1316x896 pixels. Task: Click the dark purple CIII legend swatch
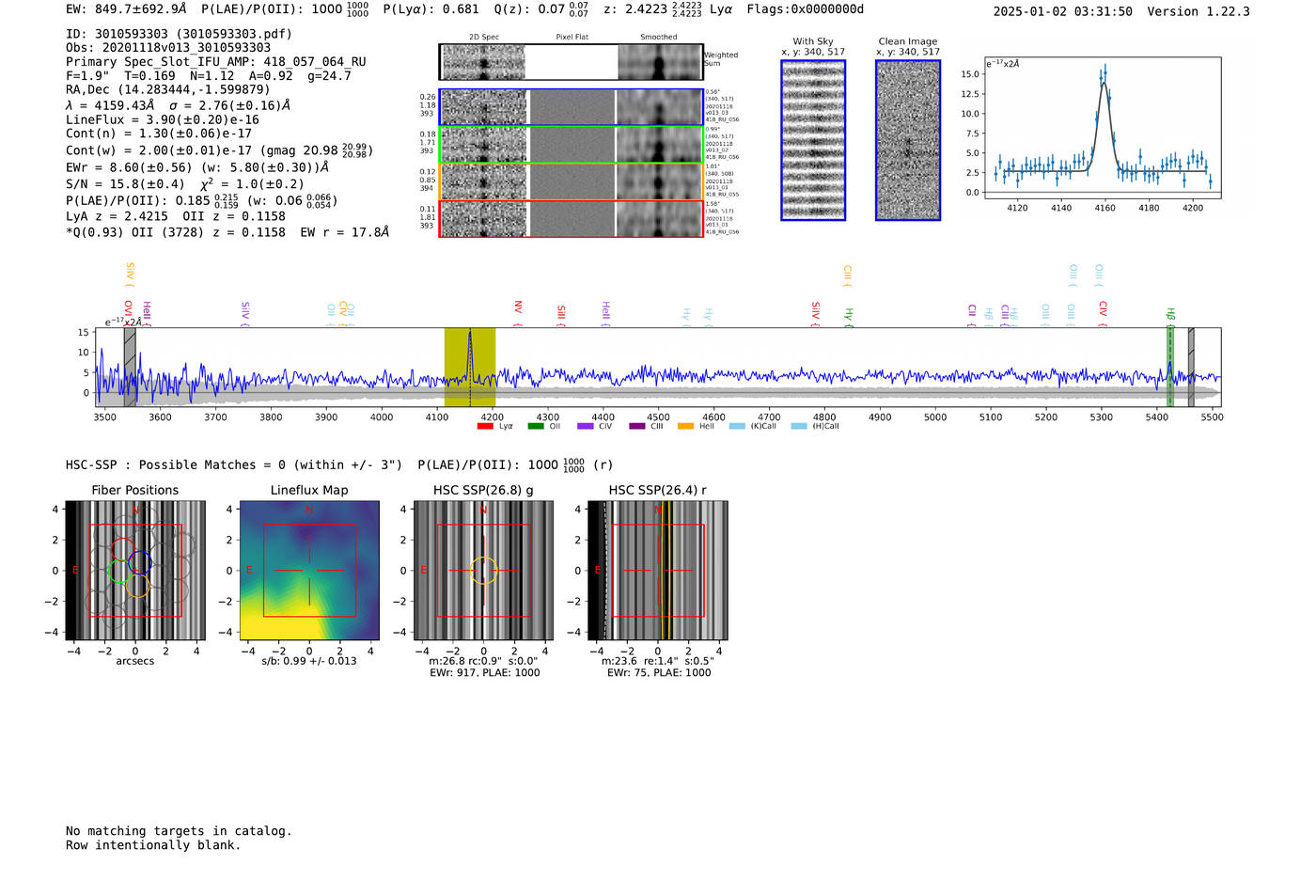tap(636, 426)
